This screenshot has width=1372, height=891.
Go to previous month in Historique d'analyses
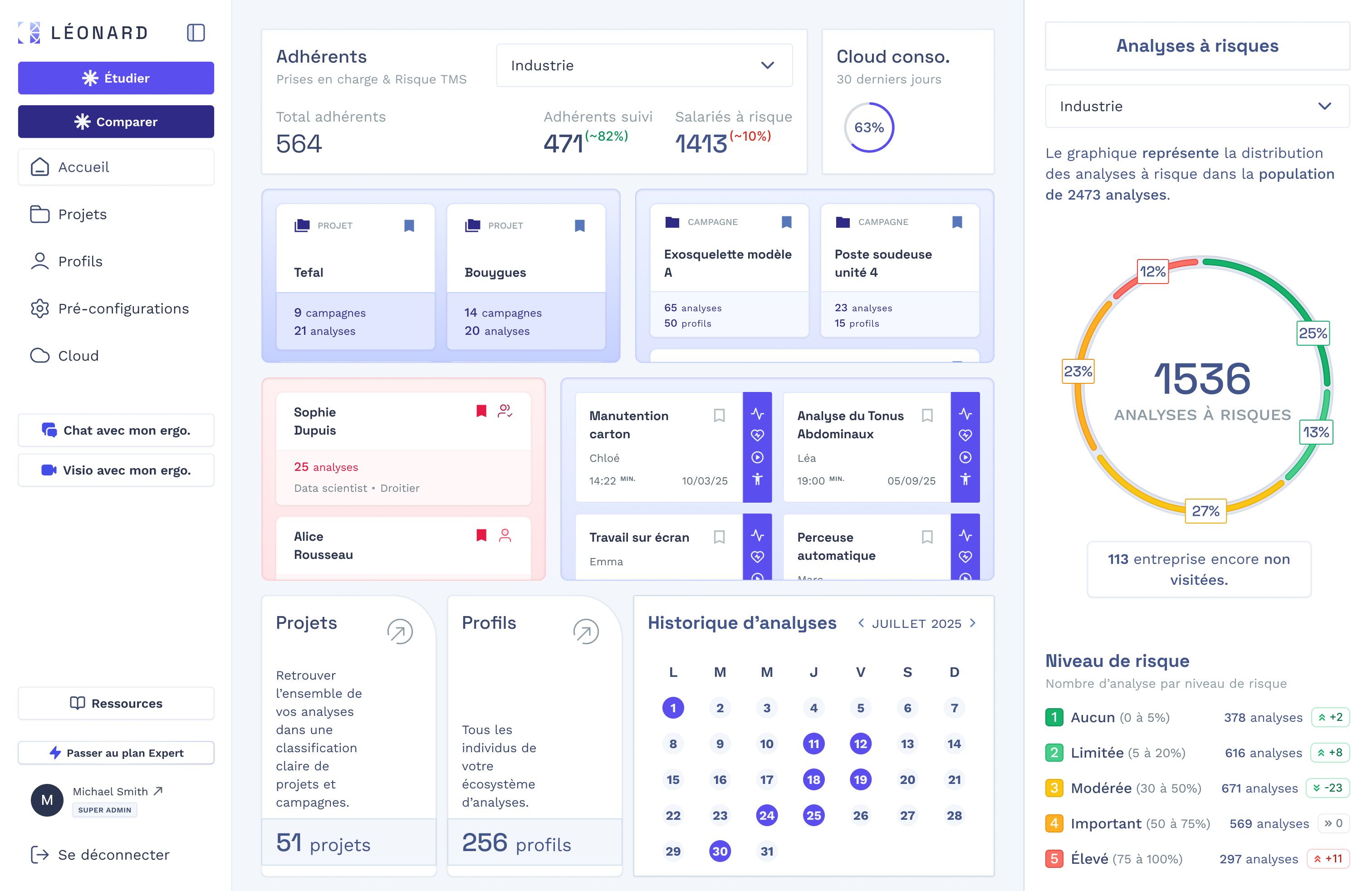tap(861, 623)
